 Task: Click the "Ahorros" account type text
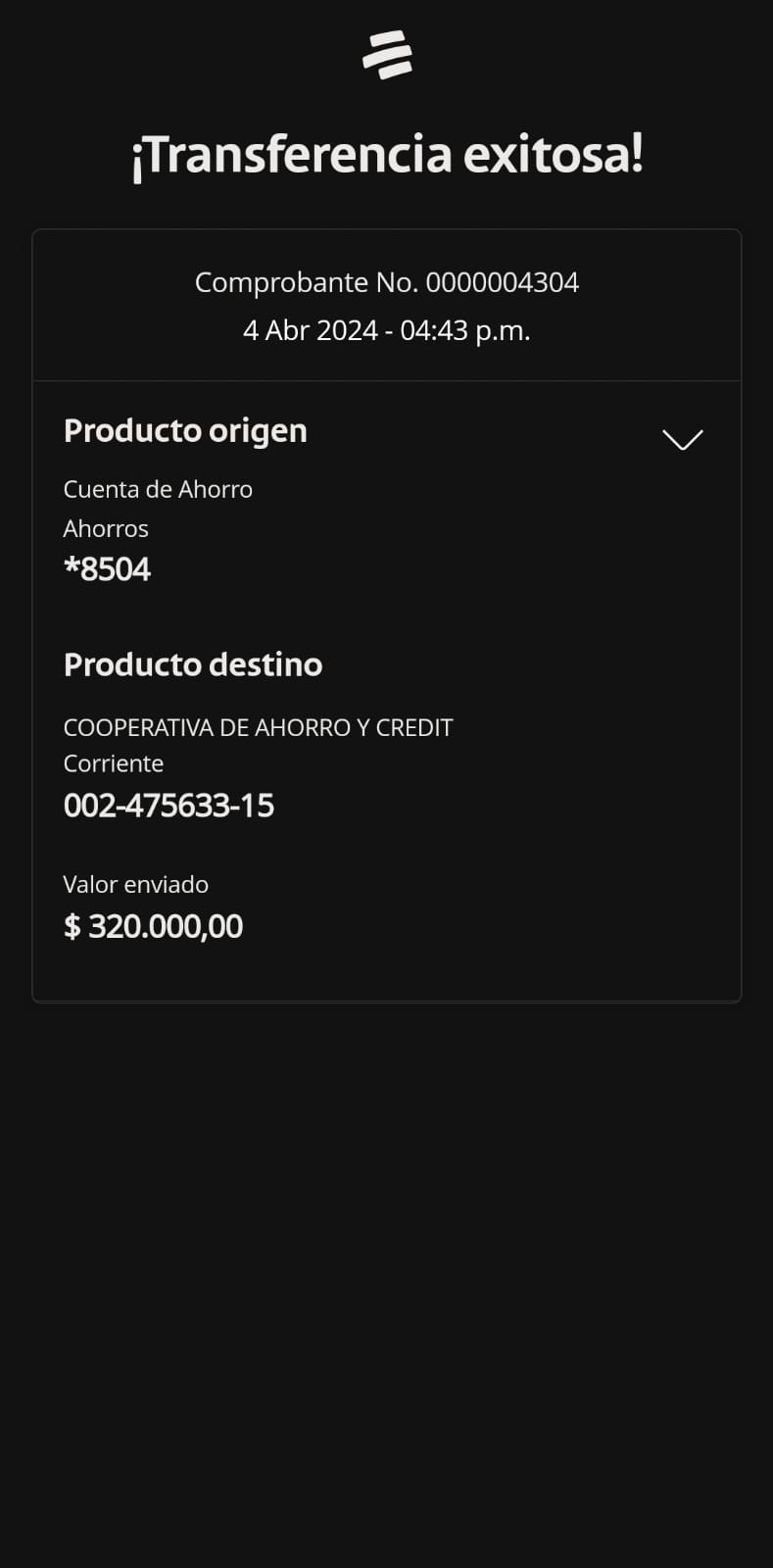(x=106, y=529)
